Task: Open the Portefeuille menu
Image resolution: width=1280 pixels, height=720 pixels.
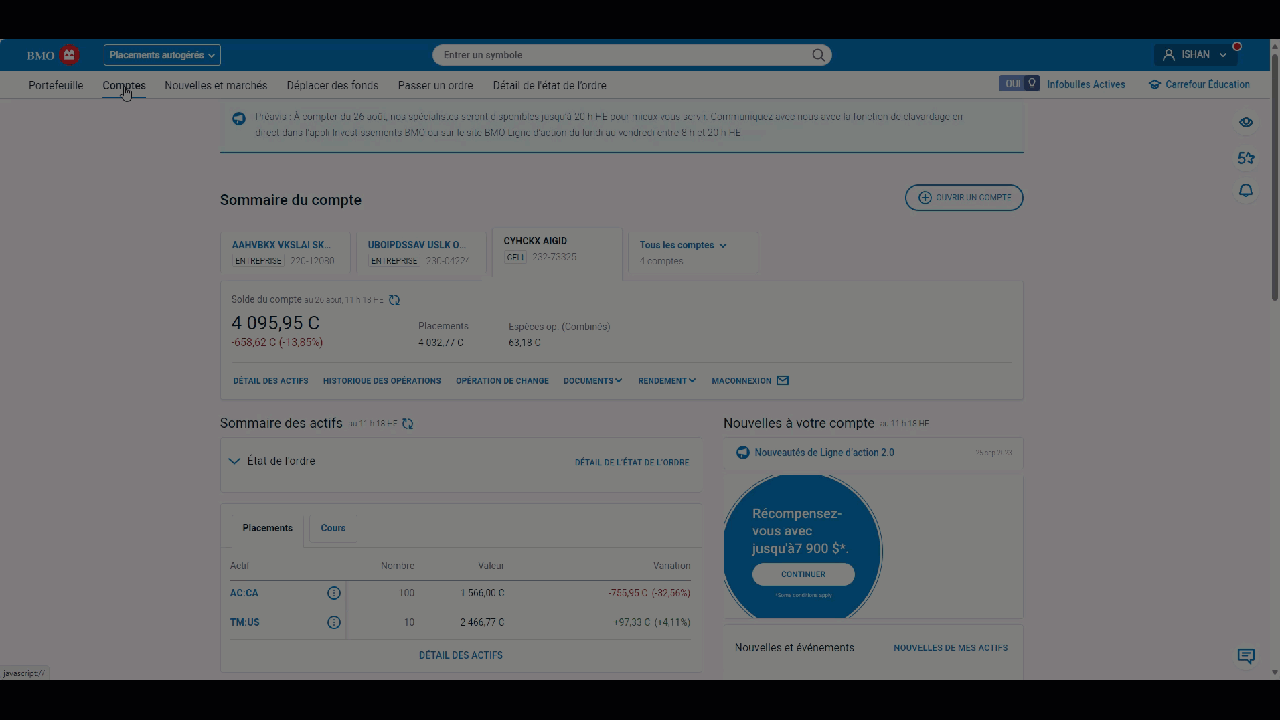Action: point(56,85)
